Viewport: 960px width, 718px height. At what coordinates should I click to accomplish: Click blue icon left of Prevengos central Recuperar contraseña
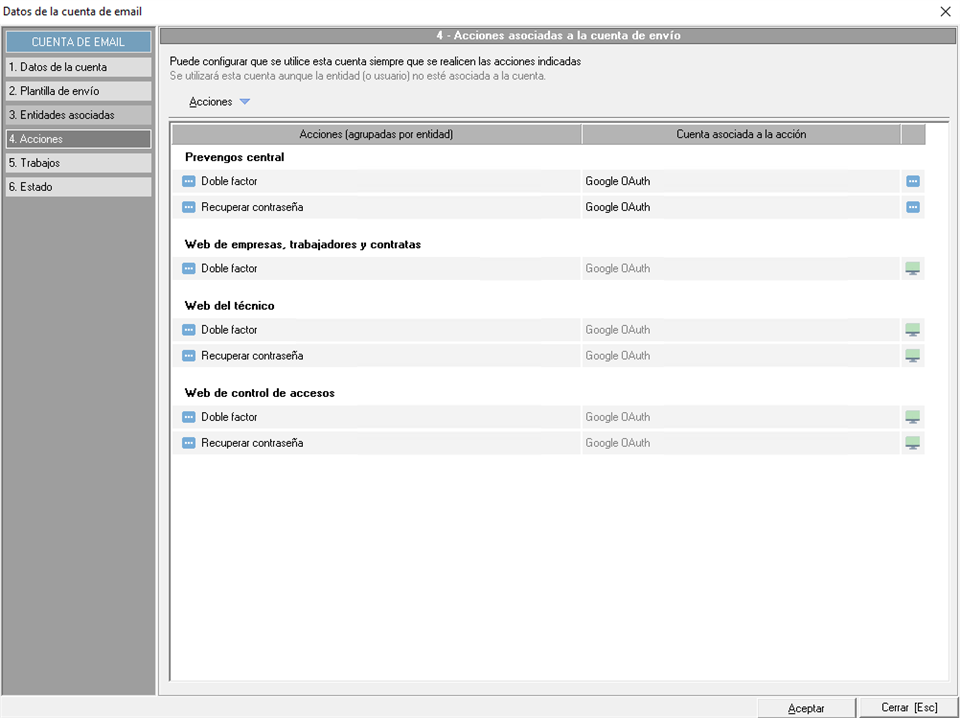tap(189, 208)
